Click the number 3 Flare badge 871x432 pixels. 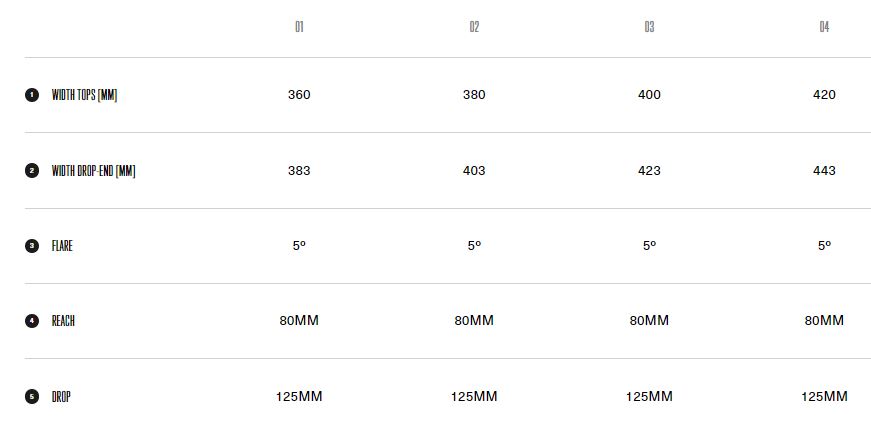(x=31, y=246)
